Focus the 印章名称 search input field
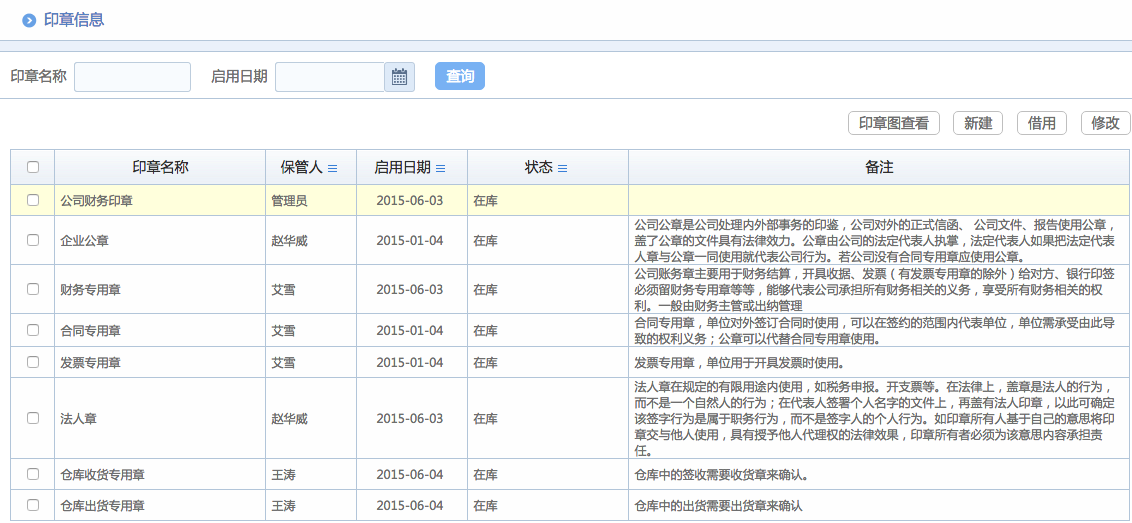Screen dimensions: 1132x523 coord(132,77)
